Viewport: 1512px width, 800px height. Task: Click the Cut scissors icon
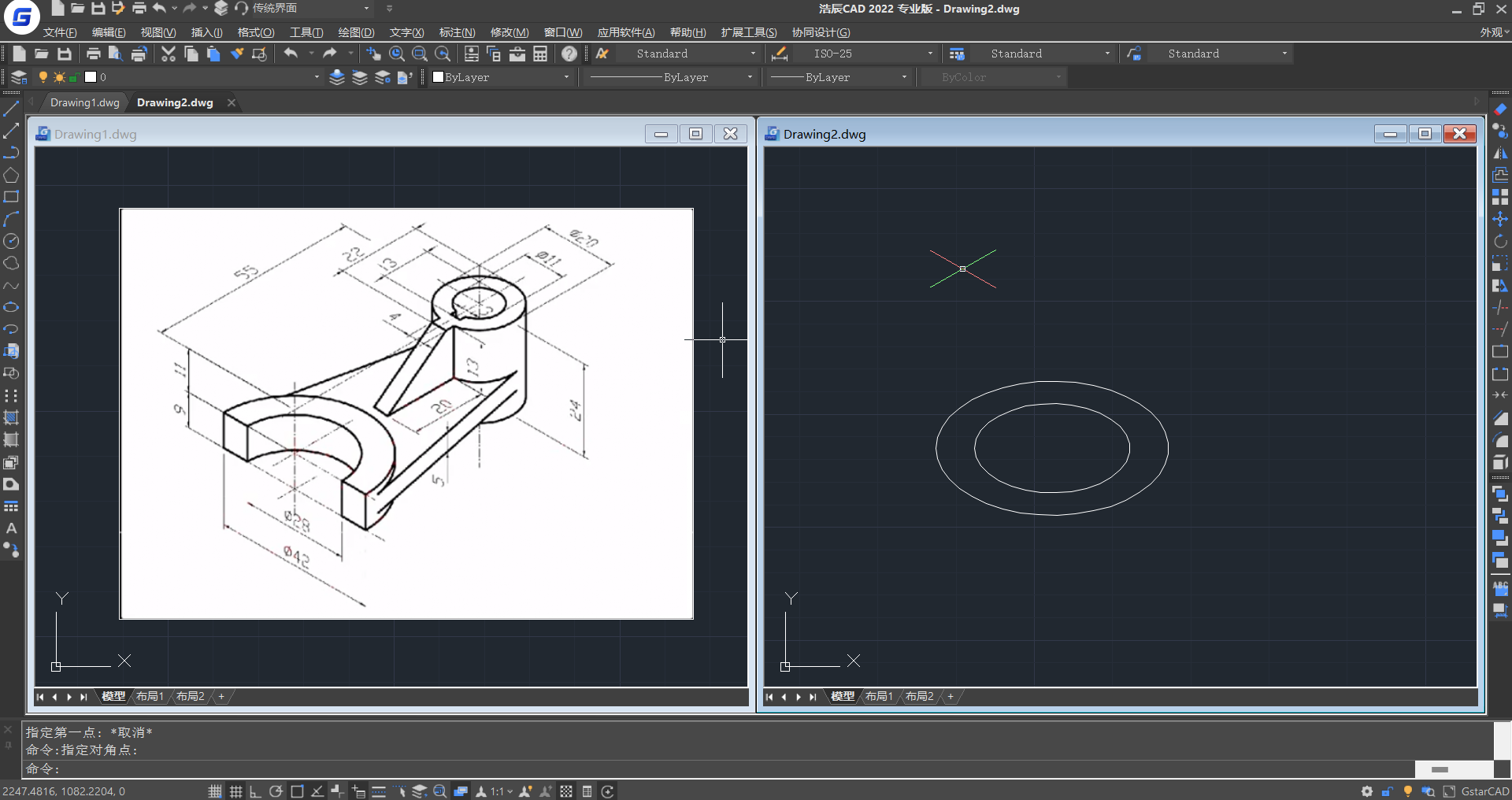click(x=169, y=54)
